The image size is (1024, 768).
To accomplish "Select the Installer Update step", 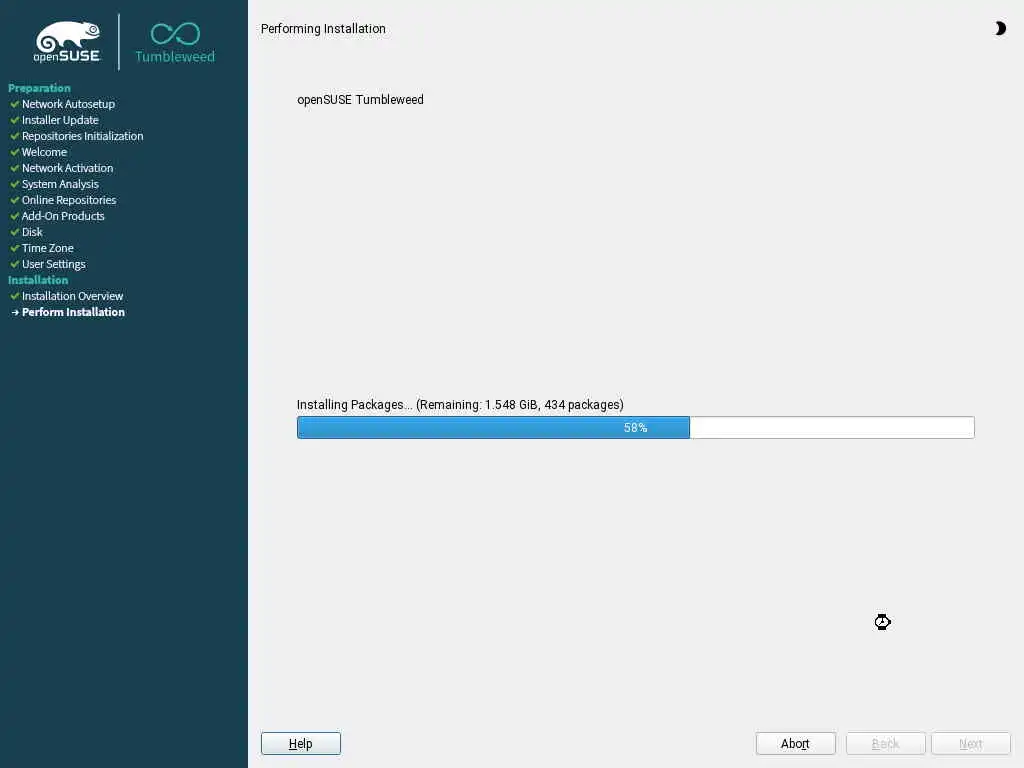I will (60, 120).
